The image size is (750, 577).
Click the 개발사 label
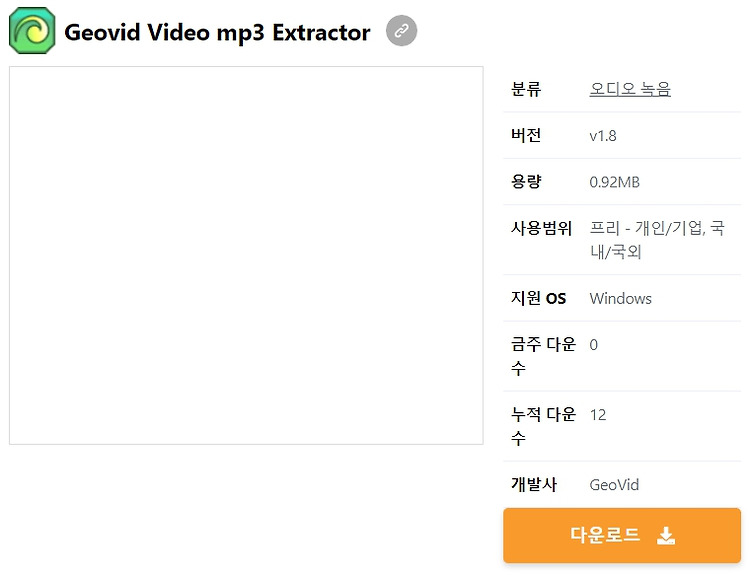tap(534, 484)
